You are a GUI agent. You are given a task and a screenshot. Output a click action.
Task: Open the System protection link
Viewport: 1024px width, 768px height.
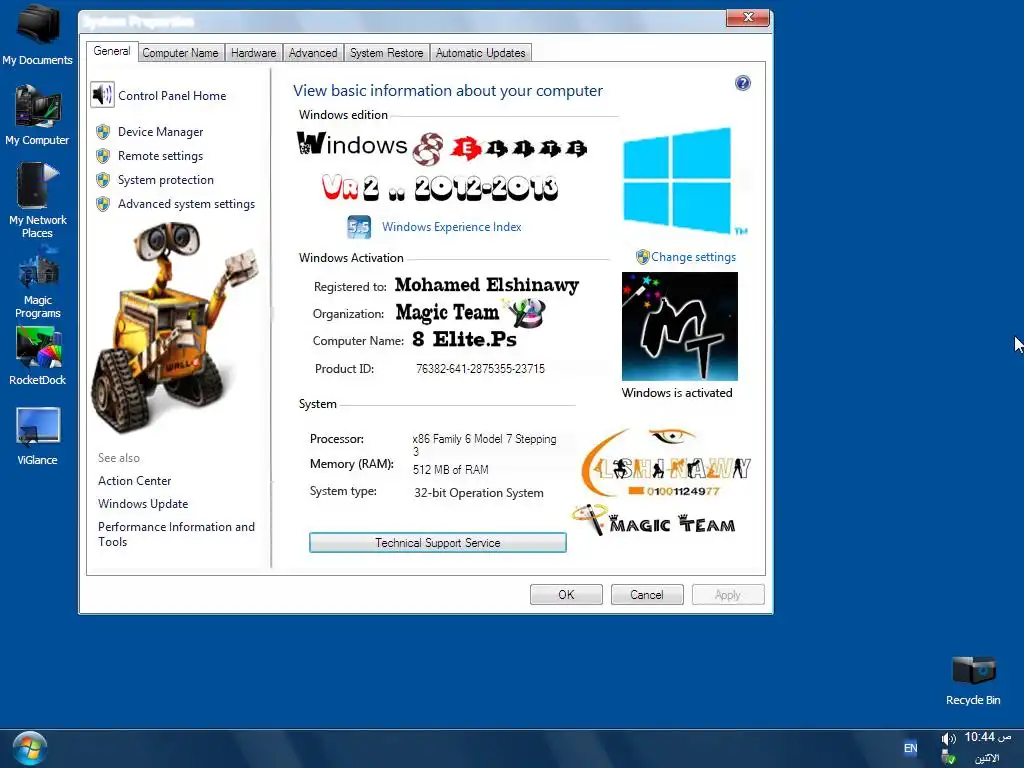tap(166, 180)
